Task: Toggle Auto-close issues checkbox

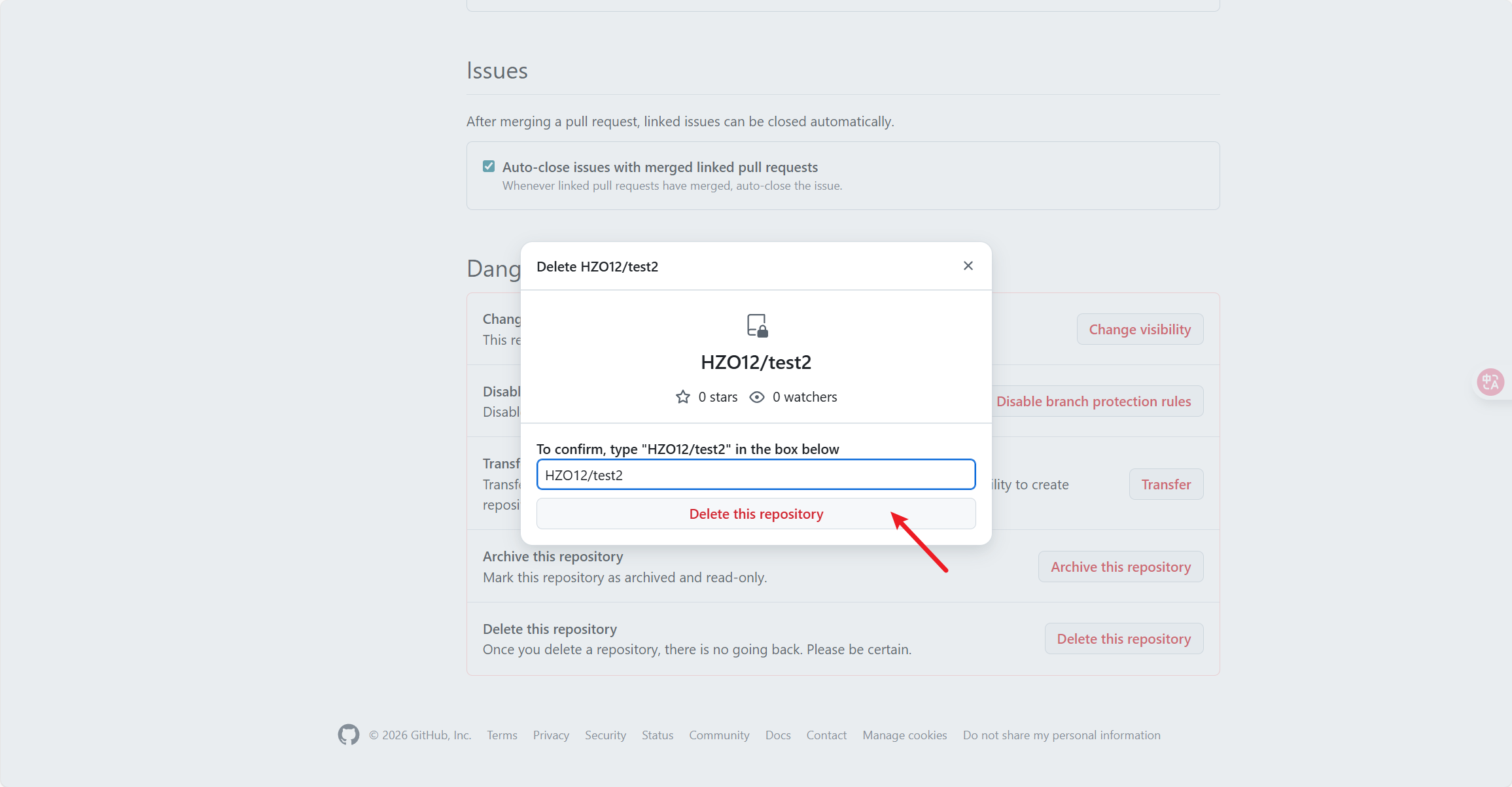Action: [x=489, y=166]
